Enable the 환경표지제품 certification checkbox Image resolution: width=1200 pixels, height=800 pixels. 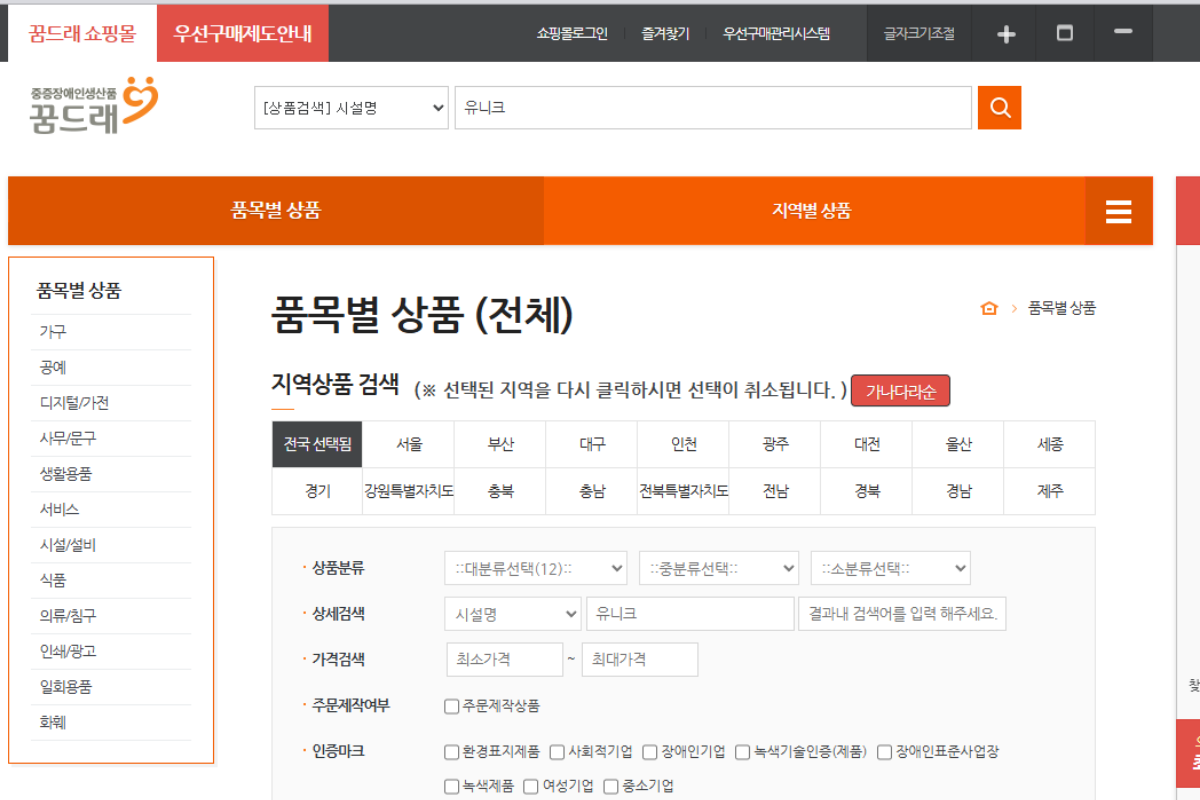(452, 752)
